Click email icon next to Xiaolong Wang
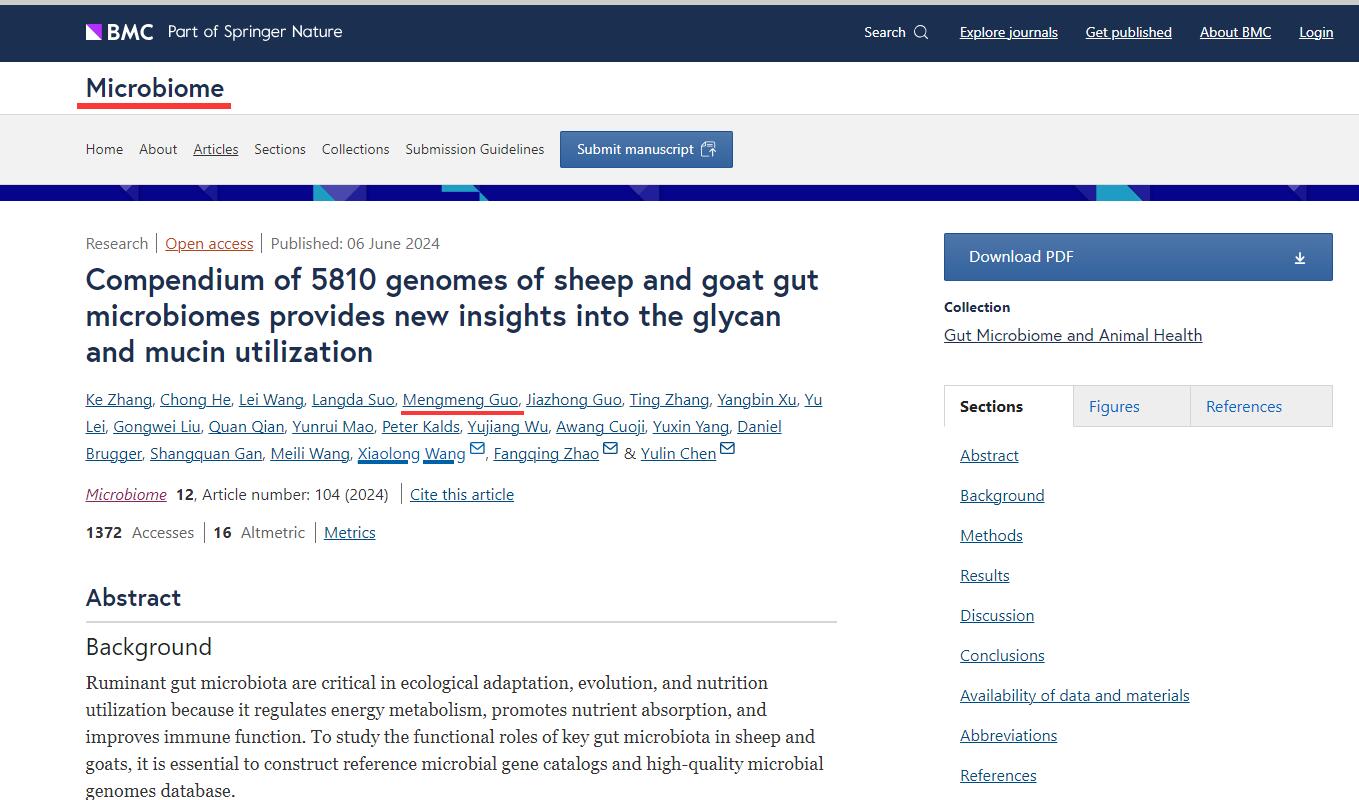The height and width of the screenshot is (800, 1359). click(x=477, y=449)
